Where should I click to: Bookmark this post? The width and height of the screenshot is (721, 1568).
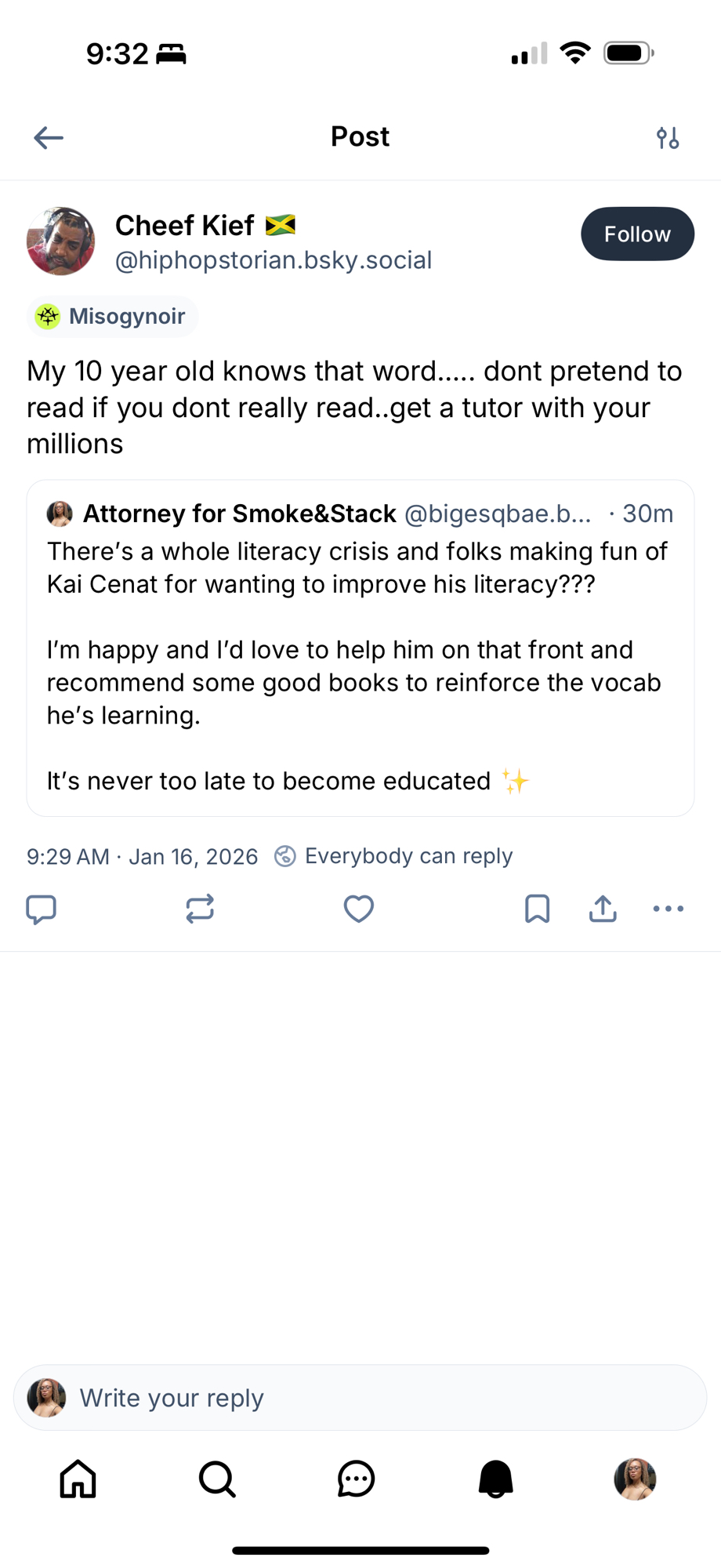(537, 909)
